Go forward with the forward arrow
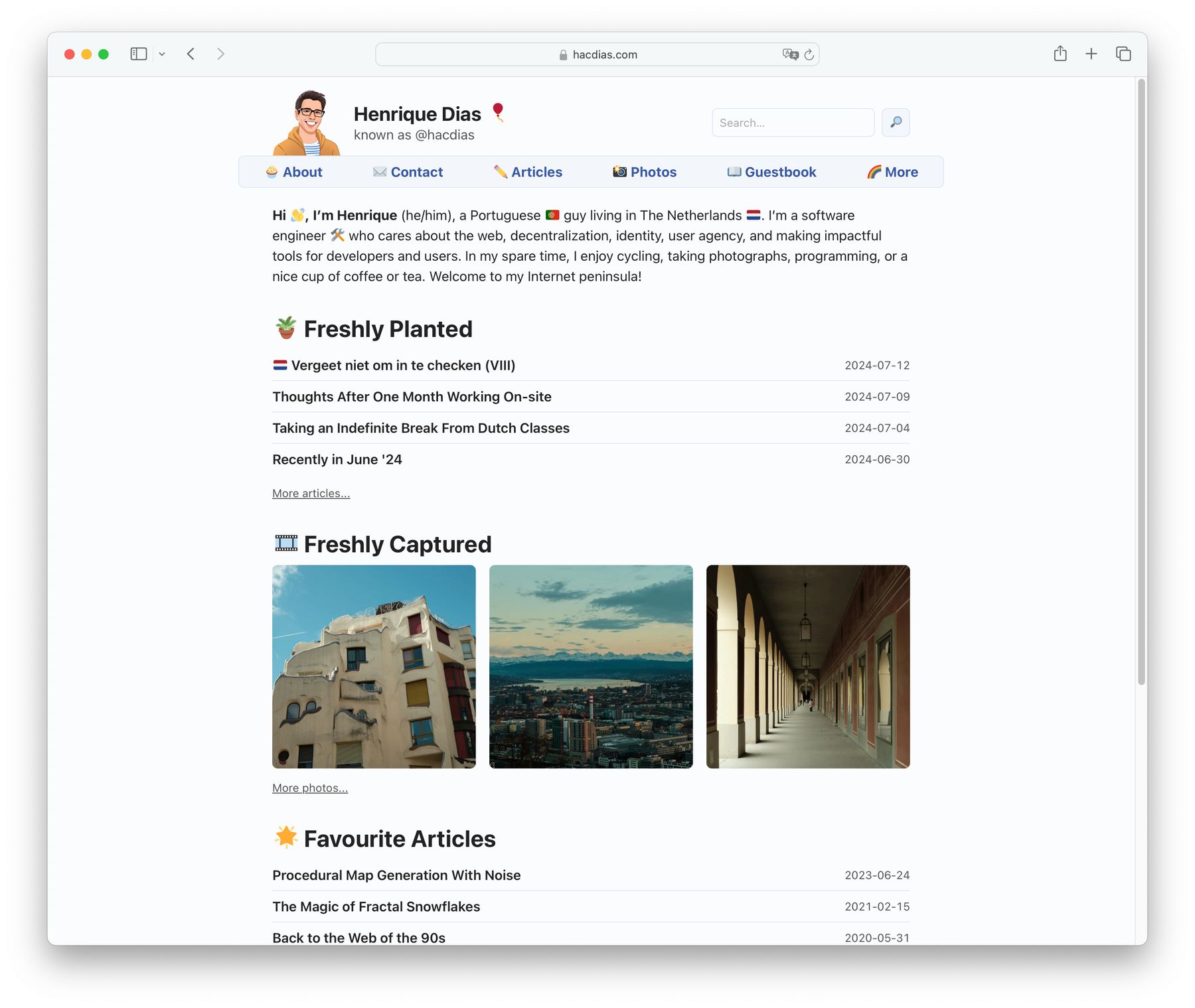 pos(220,54)
